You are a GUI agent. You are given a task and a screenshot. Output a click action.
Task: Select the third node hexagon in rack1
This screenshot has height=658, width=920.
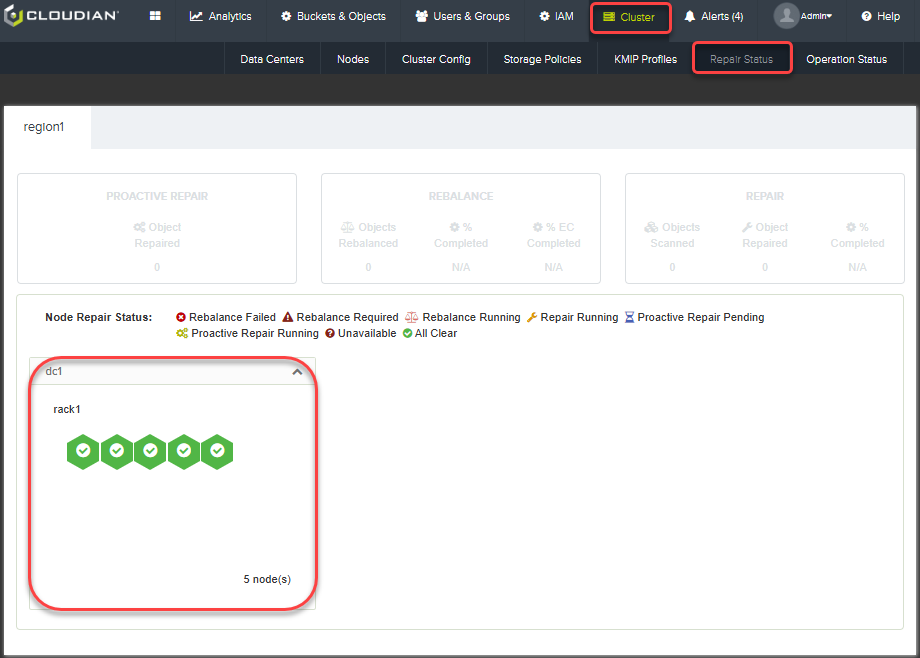click(x=150, y=451)
